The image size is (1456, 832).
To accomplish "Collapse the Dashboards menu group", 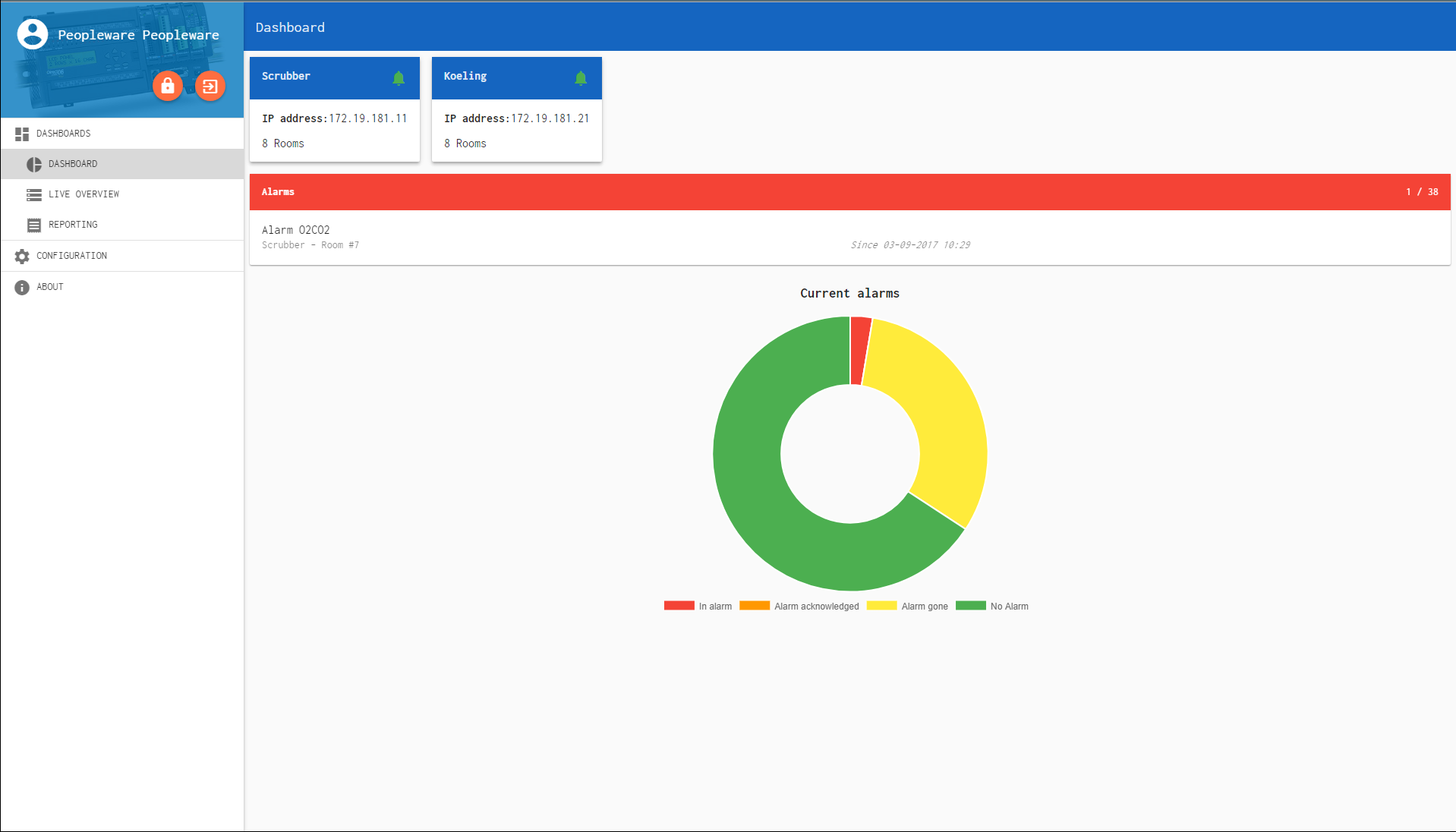I will coord(64,134).
